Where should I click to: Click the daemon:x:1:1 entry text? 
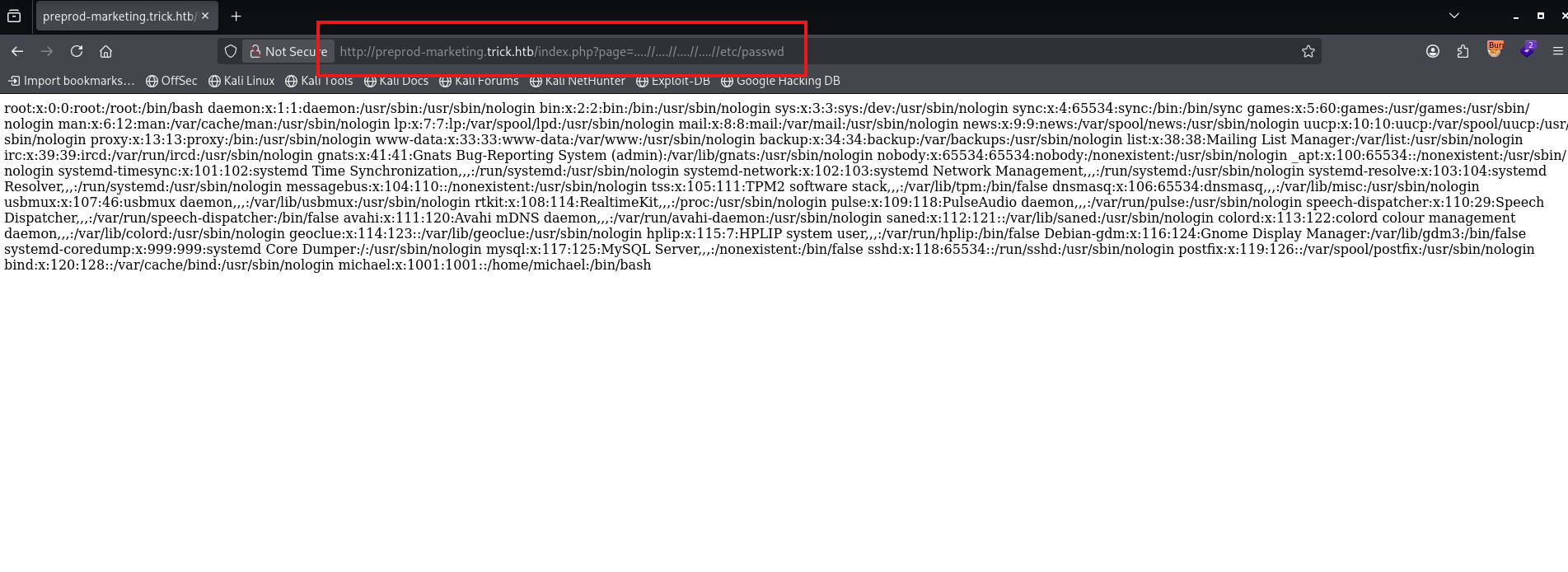(x=372, y=108)
